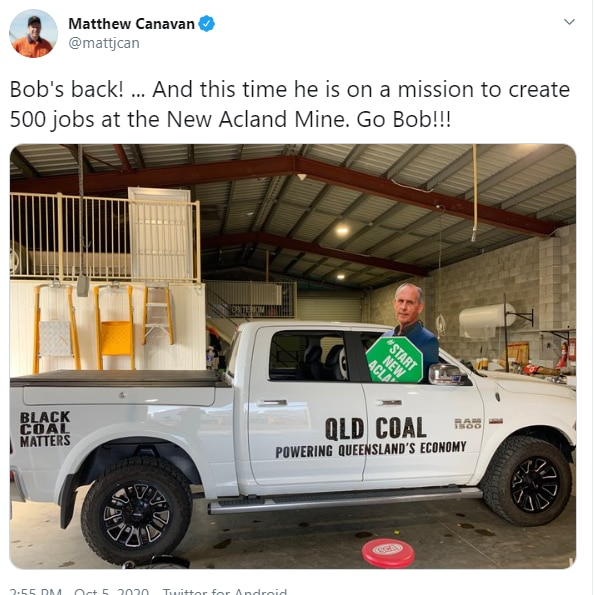Open the attached truck photo
Viewport: 595px width, 595px height.
coord(293,356)
